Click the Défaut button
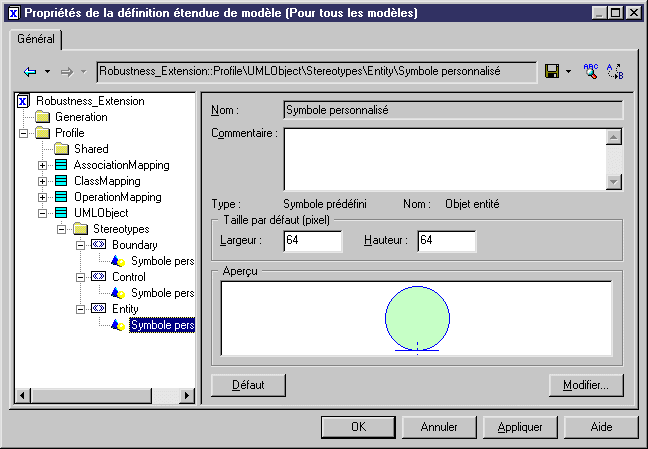 248,385
